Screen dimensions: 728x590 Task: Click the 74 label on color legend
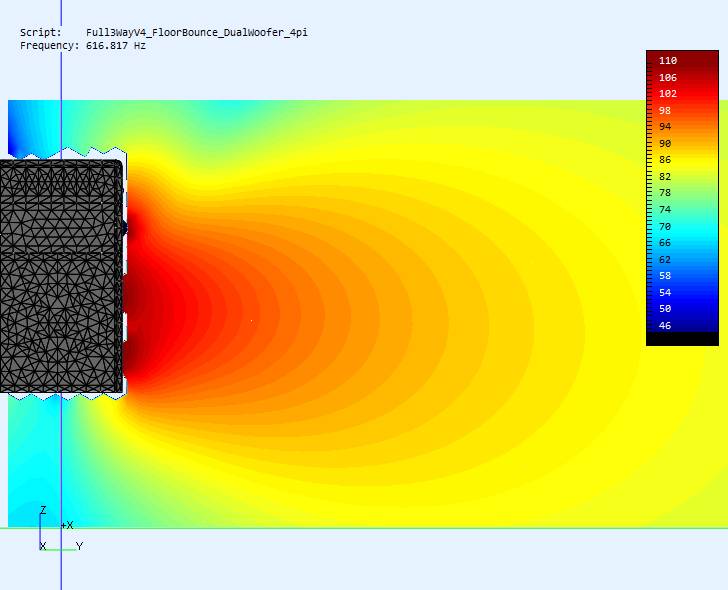665,209
